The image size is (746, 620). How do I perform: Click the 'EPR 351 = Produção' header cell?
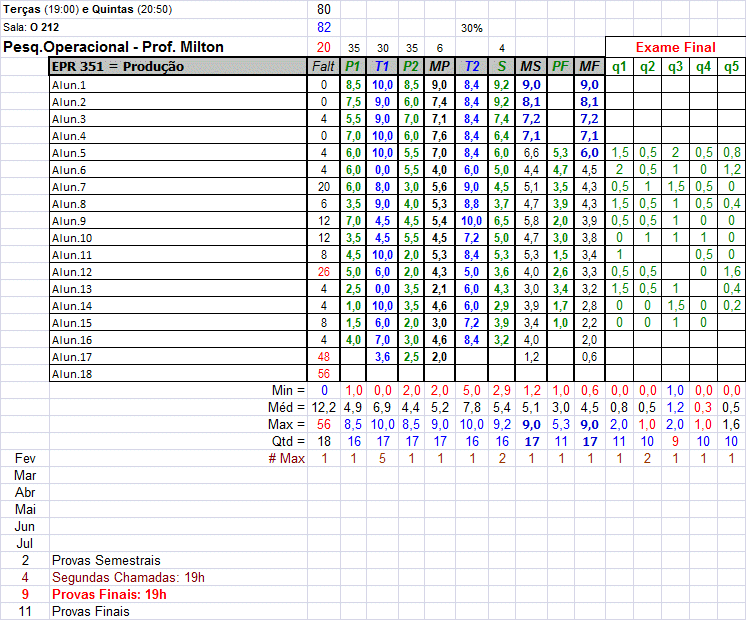tap(117, 67)
